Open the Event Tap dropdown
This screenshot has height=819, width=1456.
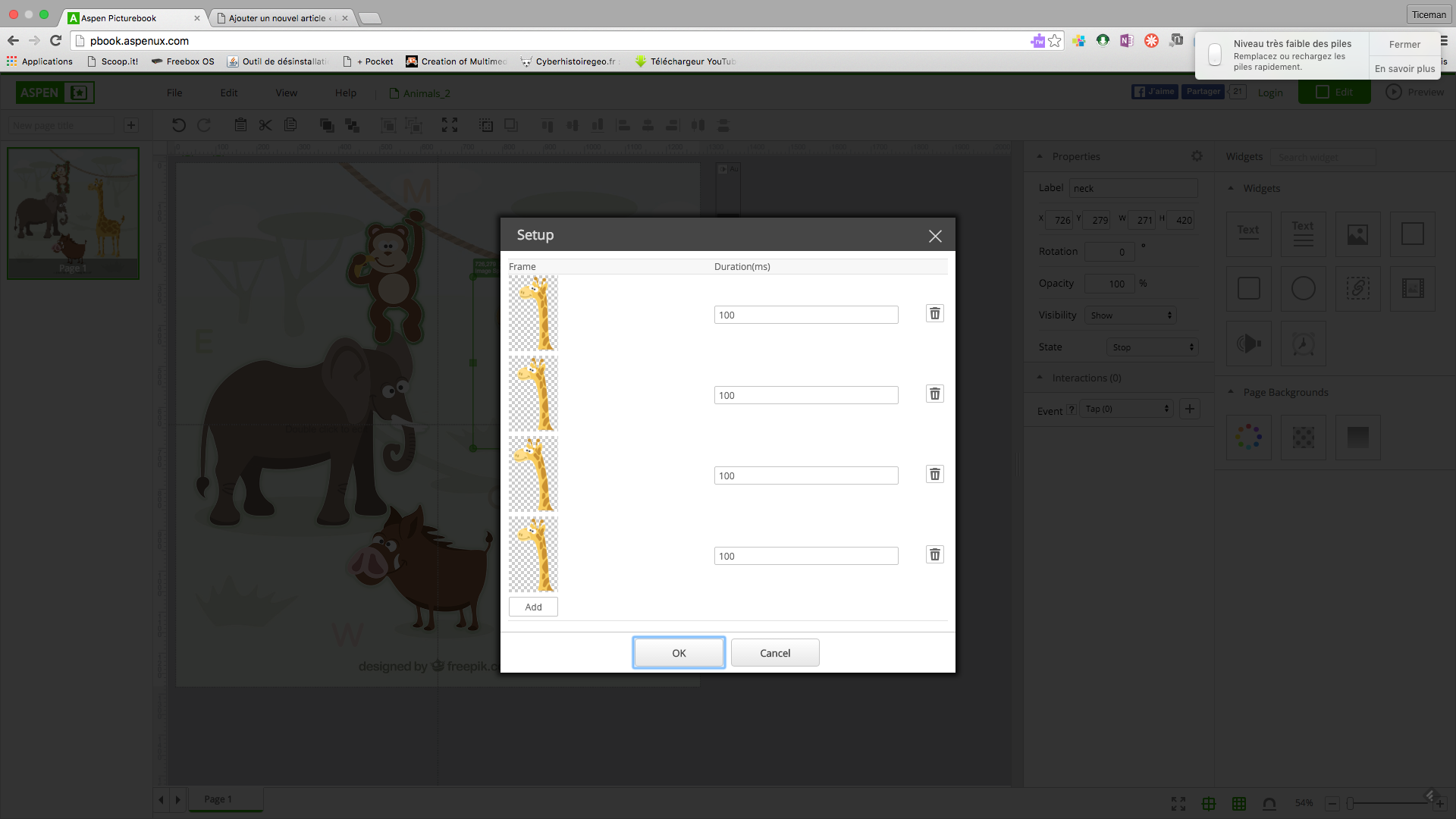point(1127,409)
